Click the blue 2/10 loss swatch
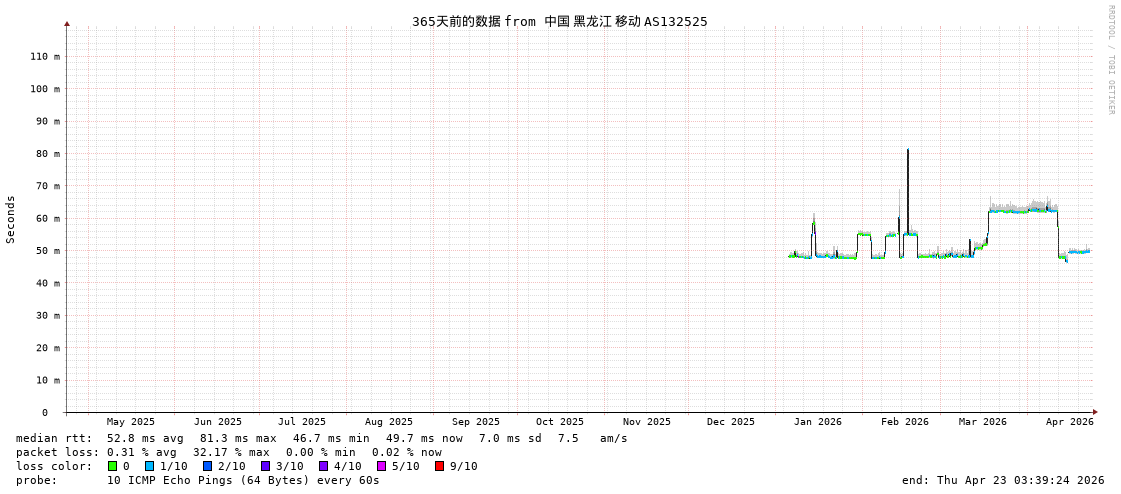1121x494 pixels. [x=207, y=466]
